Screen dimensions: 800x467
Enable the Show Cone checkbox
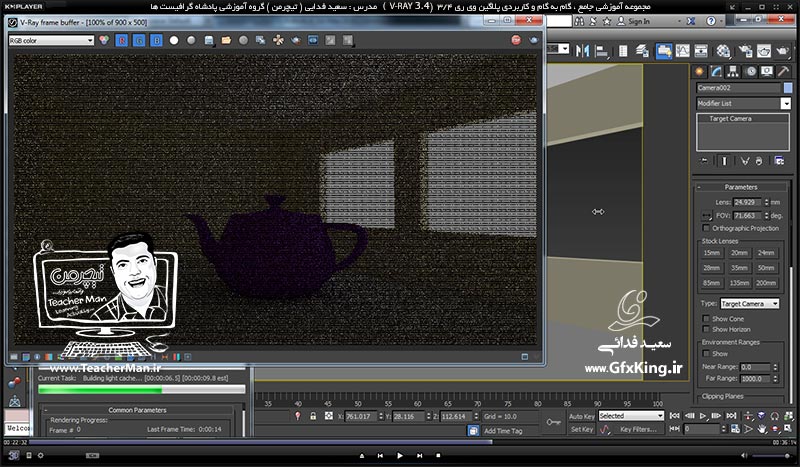coord(706,318)
